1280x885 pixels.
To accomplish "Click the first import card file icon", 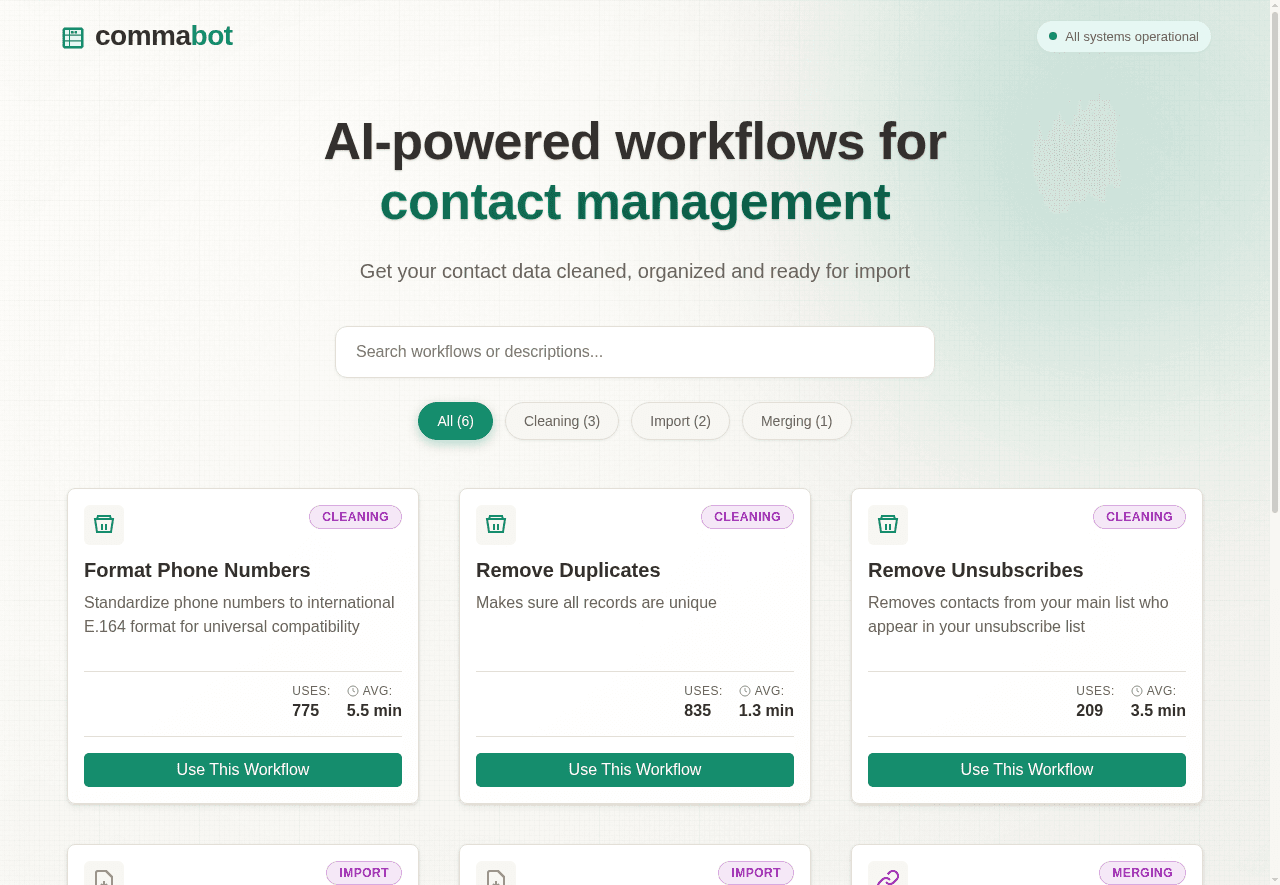I will 104,876.
